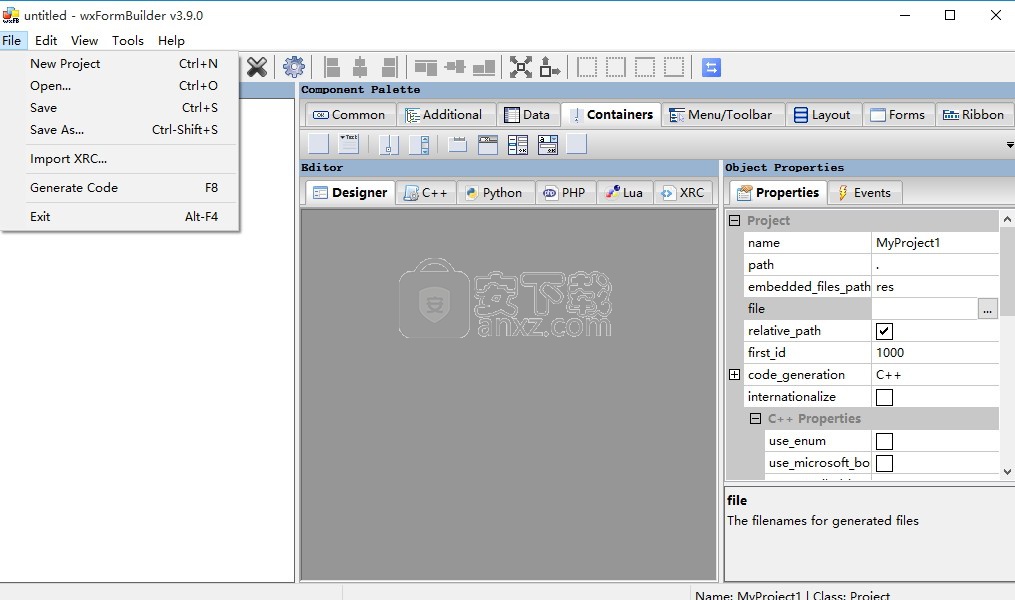Pick the wxScrolledWindow palette icon

click(419, 144)
